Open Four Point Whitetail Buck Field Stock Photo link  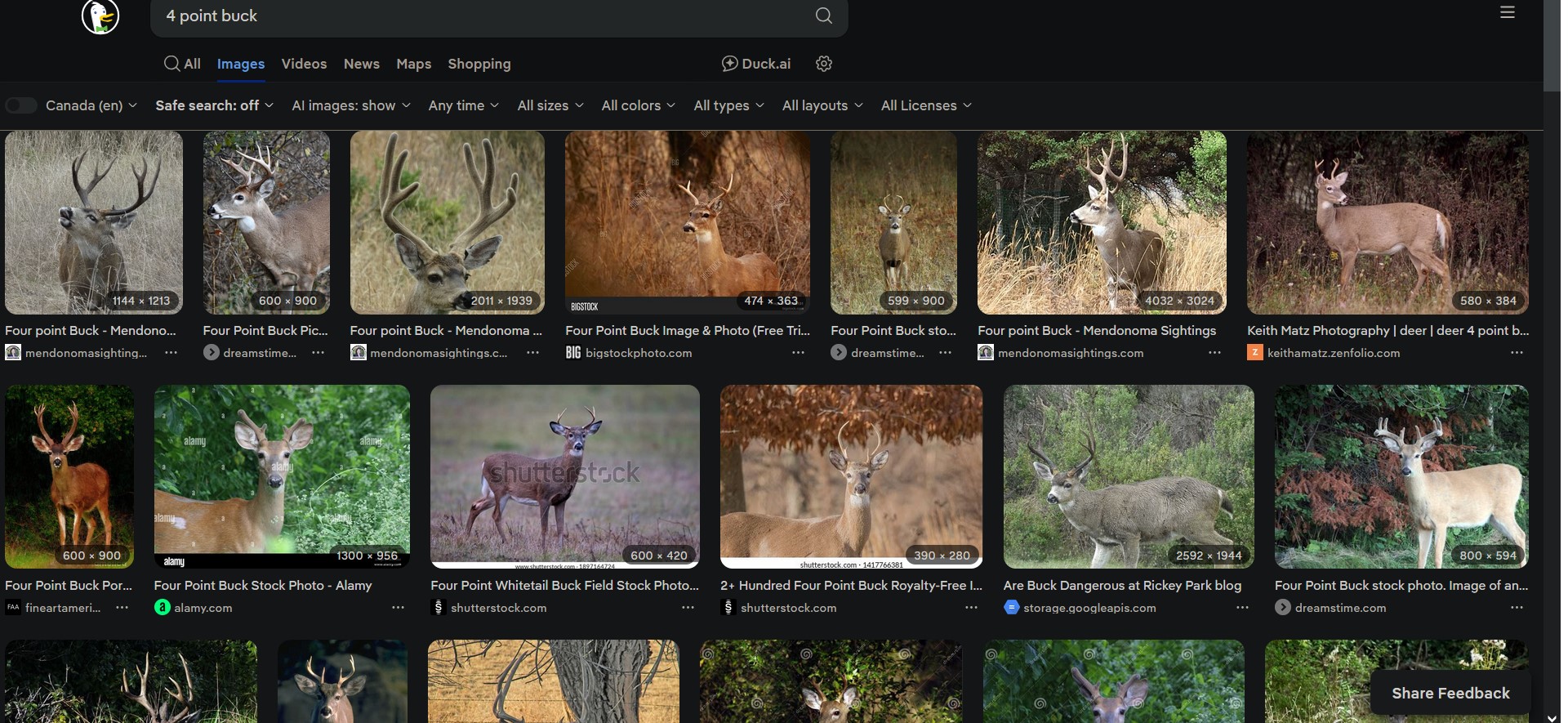[x=564, y=585]
